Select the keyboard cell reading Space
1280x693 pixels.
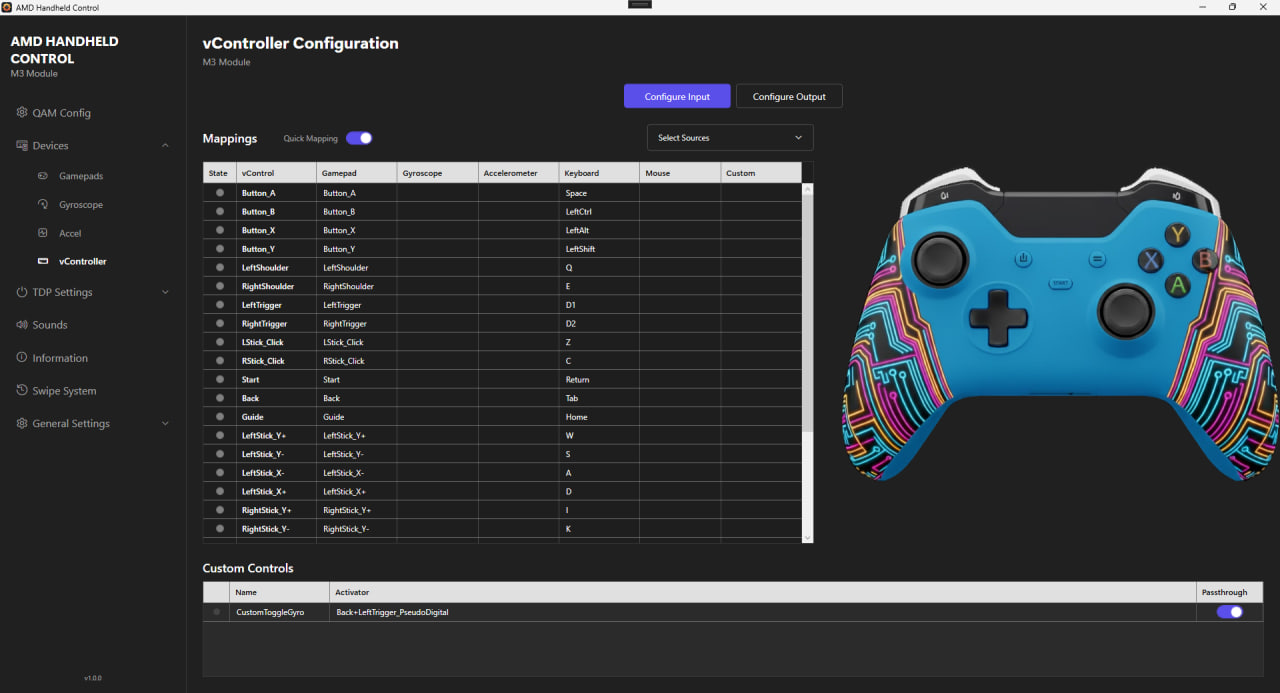599,193
